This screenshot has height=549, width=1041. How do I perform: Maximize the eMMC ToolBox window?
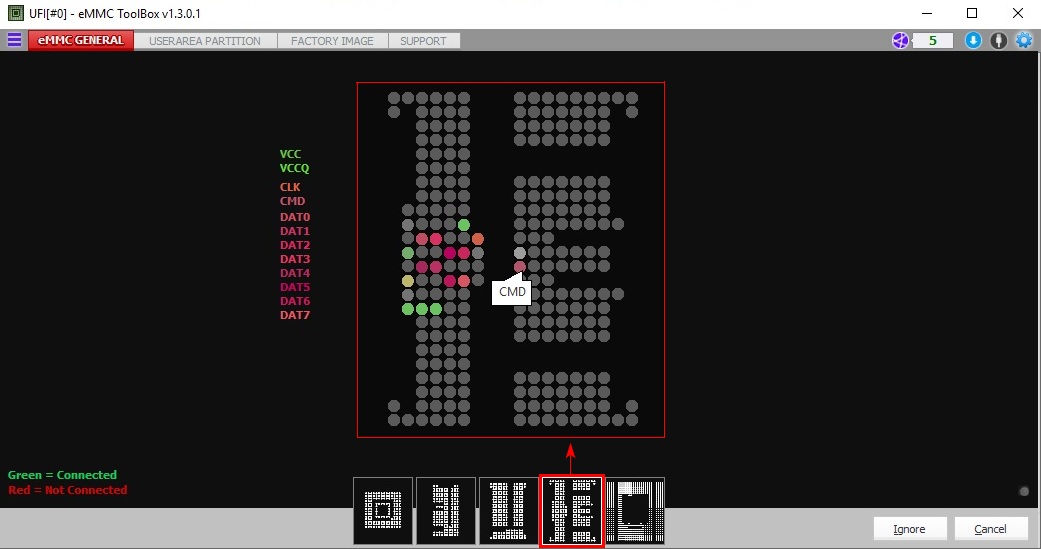point(972,13)
